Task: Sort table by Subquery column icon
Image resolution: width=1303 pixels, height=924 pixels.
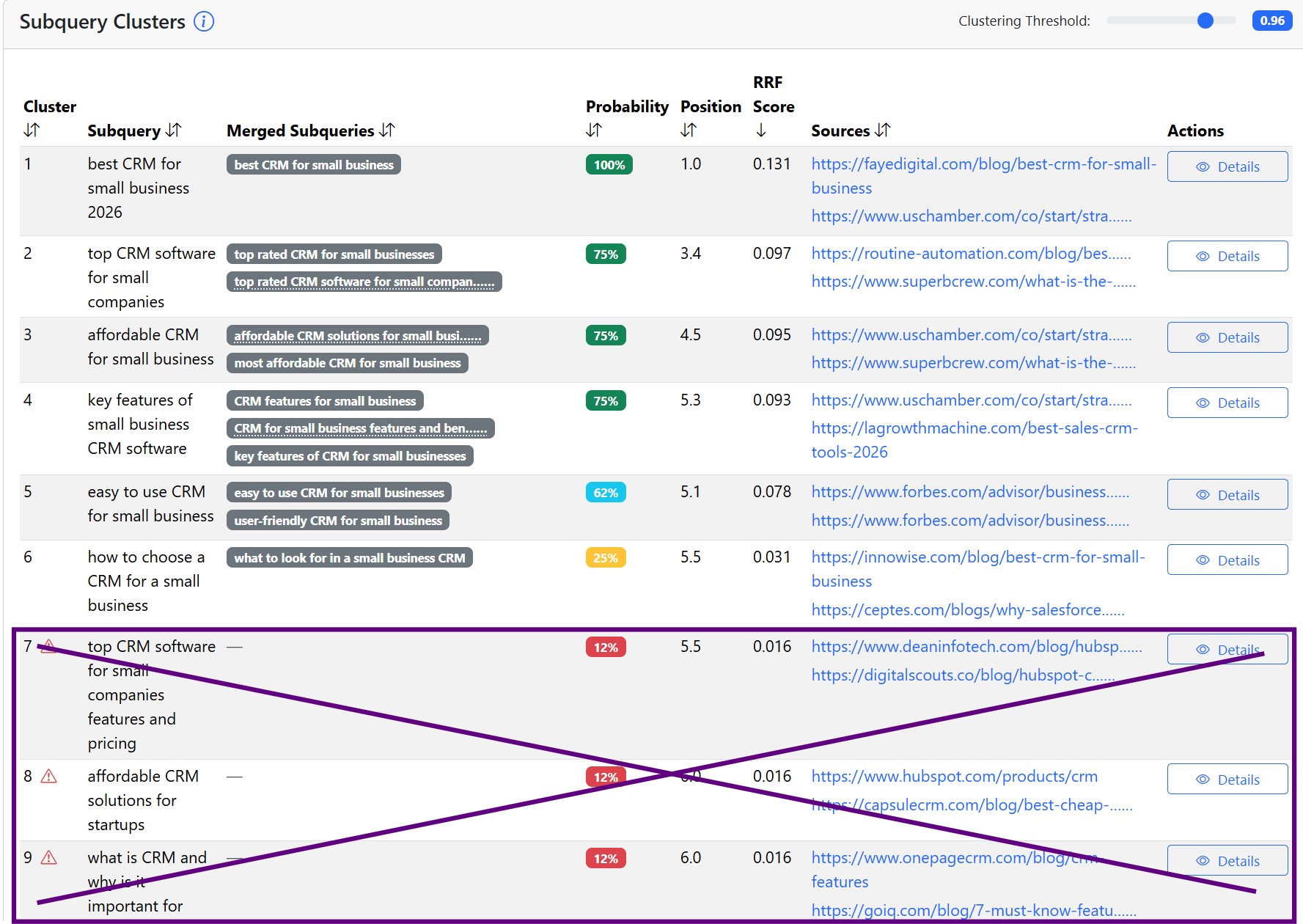Action: pyautogui.click(x=174, y=131)
